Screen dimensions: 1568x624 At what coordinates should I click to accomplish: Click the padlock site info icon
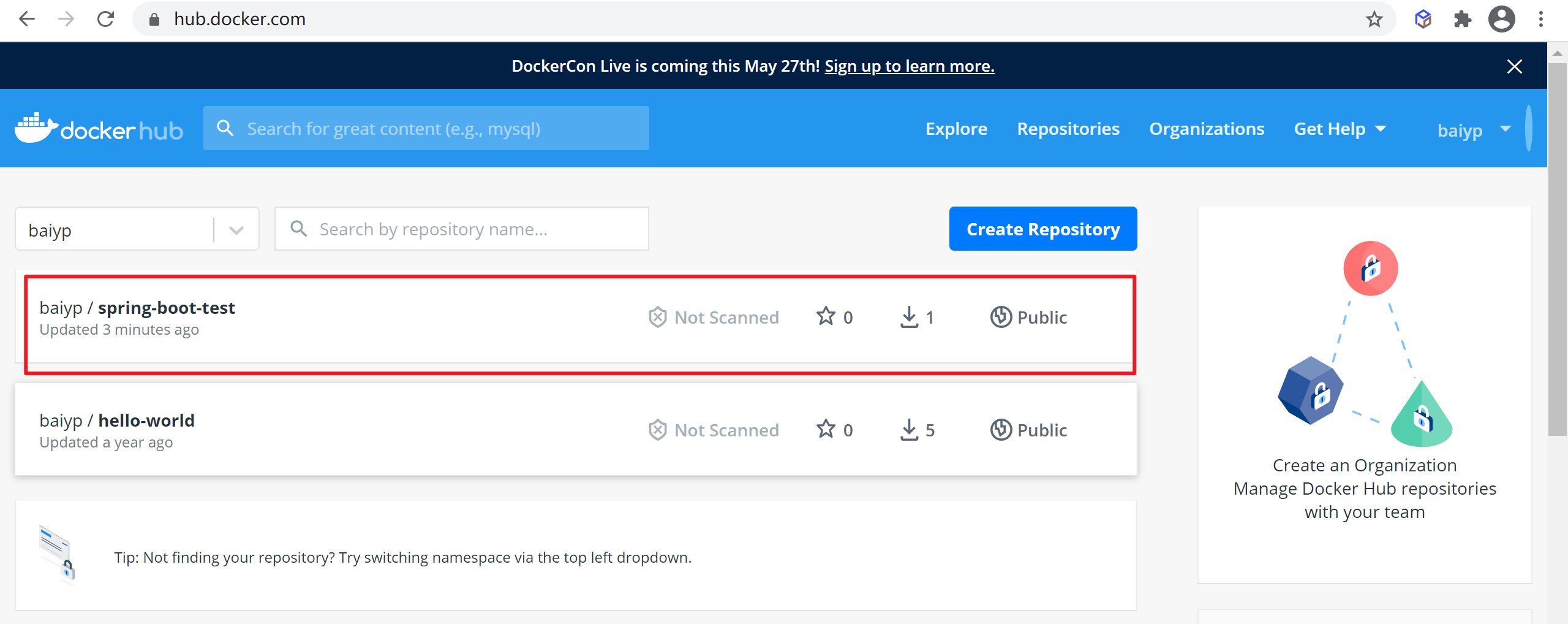154,20
